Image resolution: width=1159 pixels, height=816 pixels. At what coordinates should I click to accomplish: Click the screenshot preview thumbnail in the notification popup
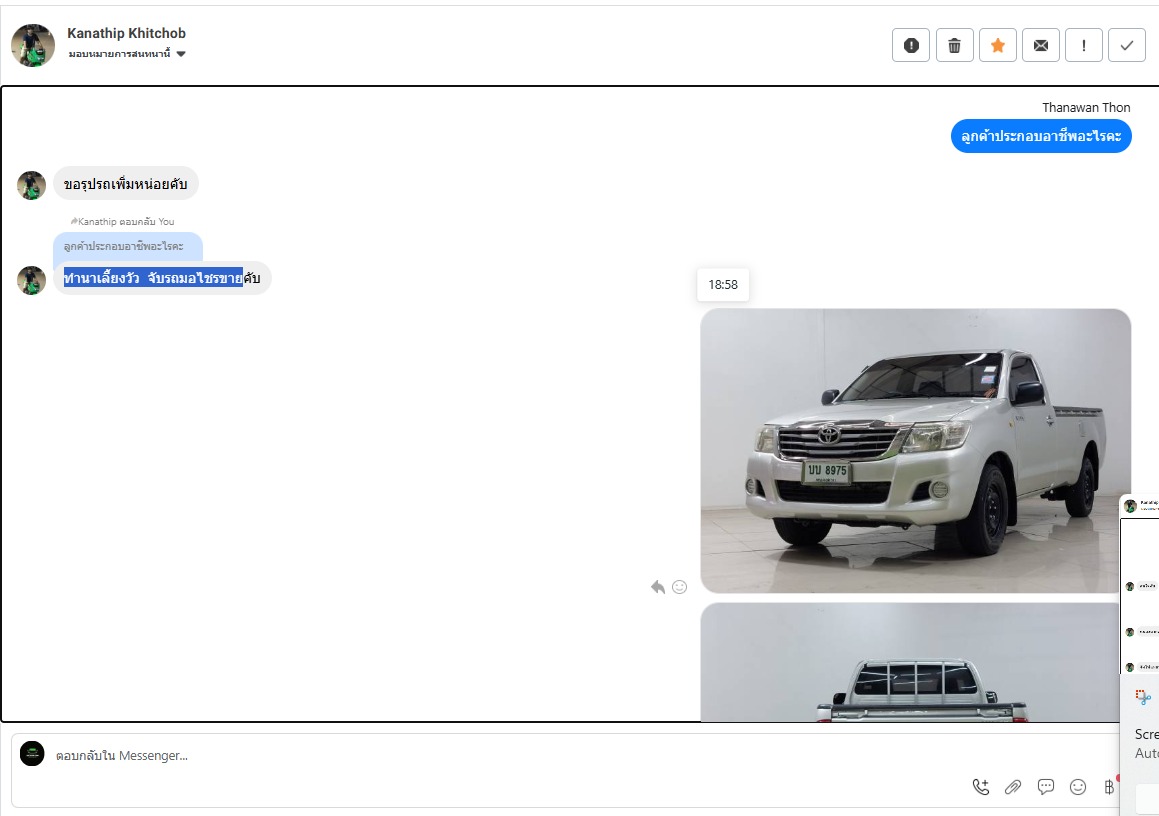point(1140,584)
